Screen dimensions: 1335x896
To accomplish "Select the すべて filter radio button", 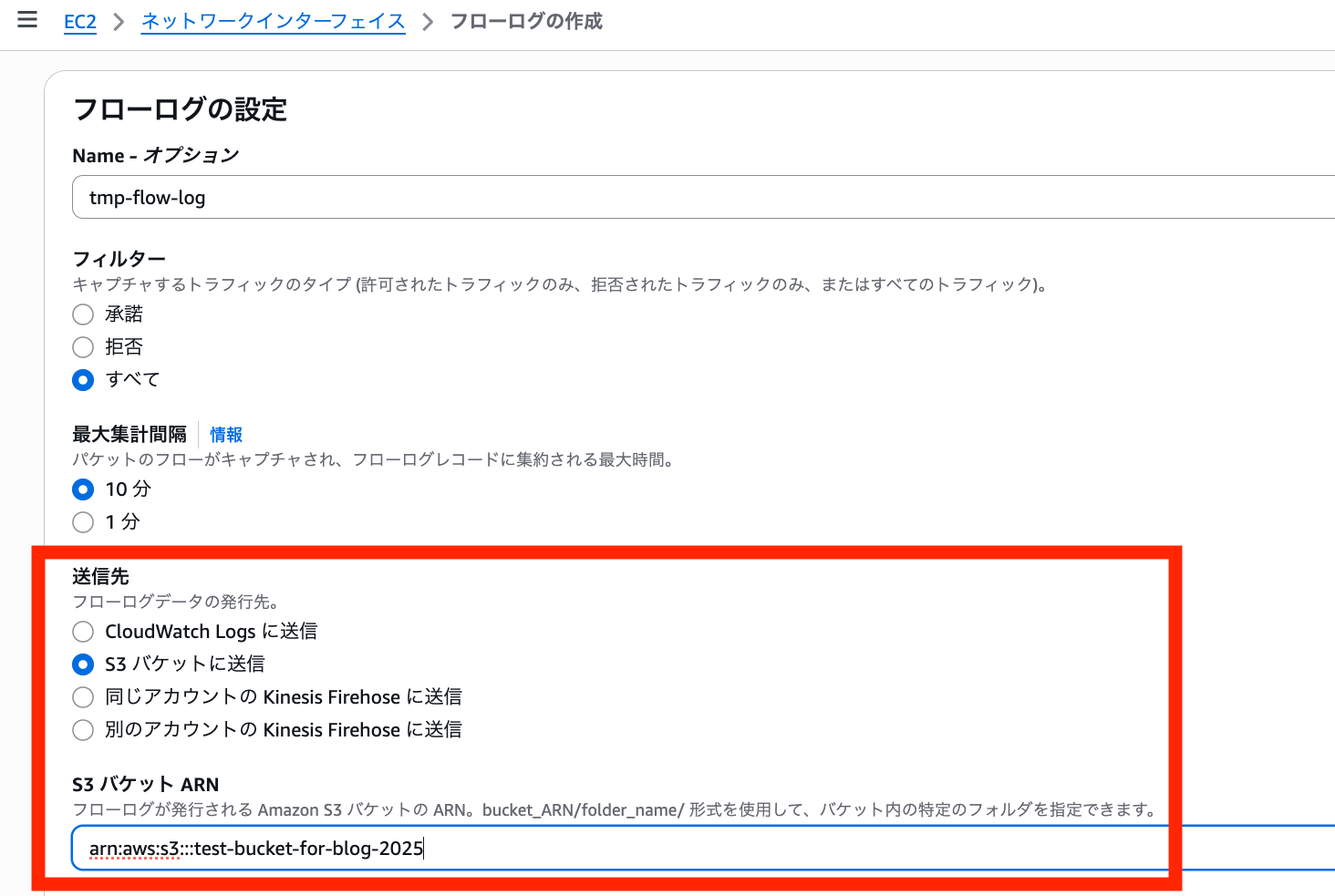I will pos(83,380).
